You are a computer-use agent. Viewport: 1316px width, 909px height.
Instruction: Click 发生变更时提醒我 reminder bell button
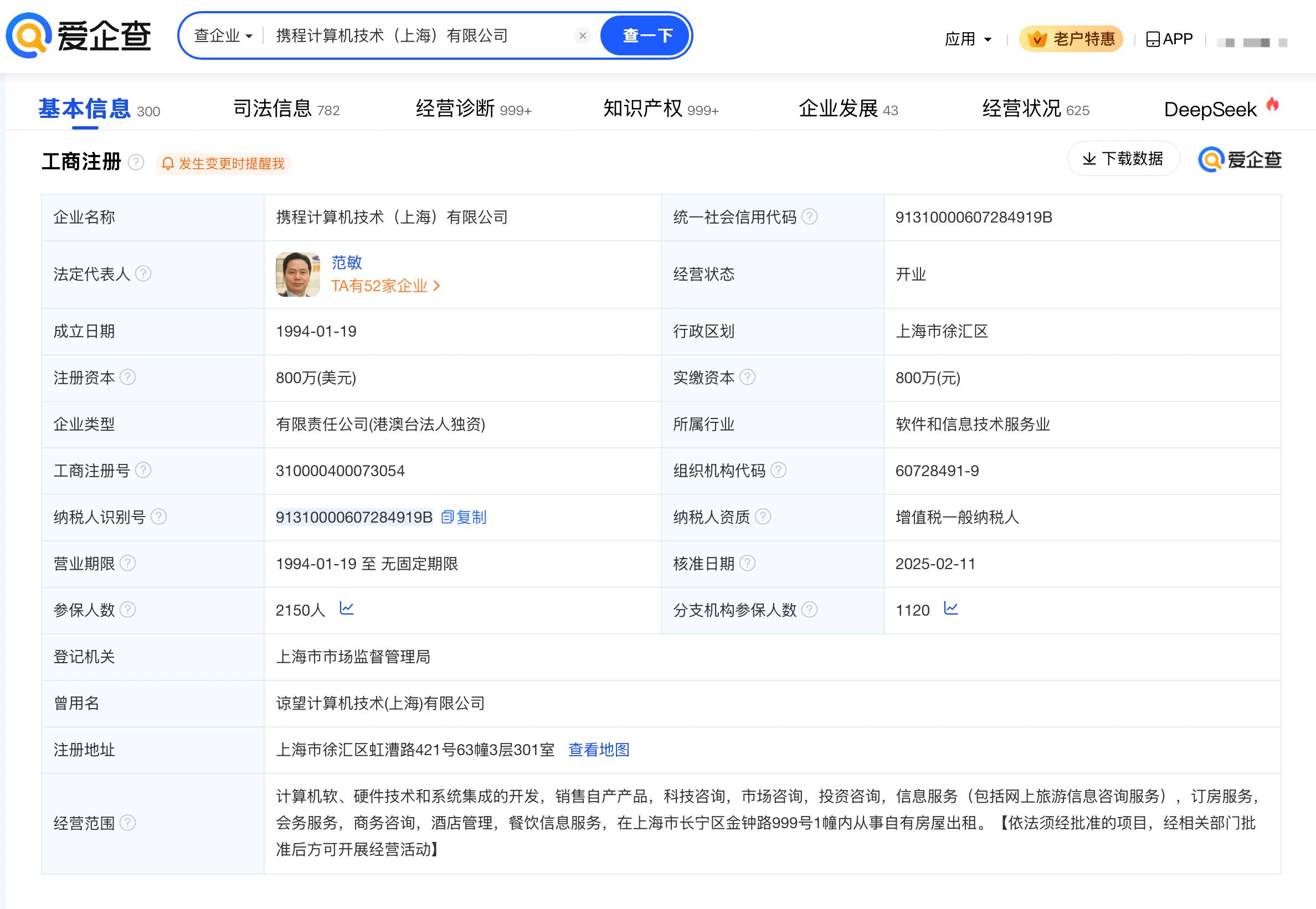click(x=223, y=163)
